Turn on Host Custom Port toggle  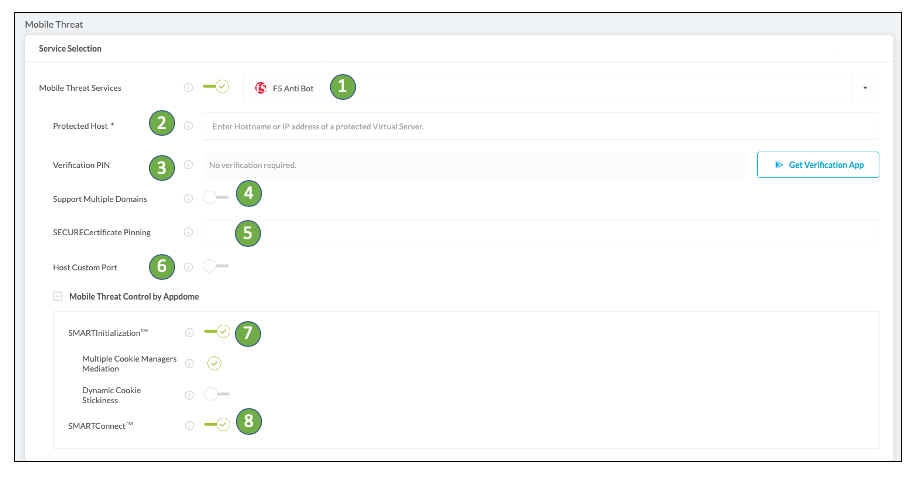tap(215, 266)
